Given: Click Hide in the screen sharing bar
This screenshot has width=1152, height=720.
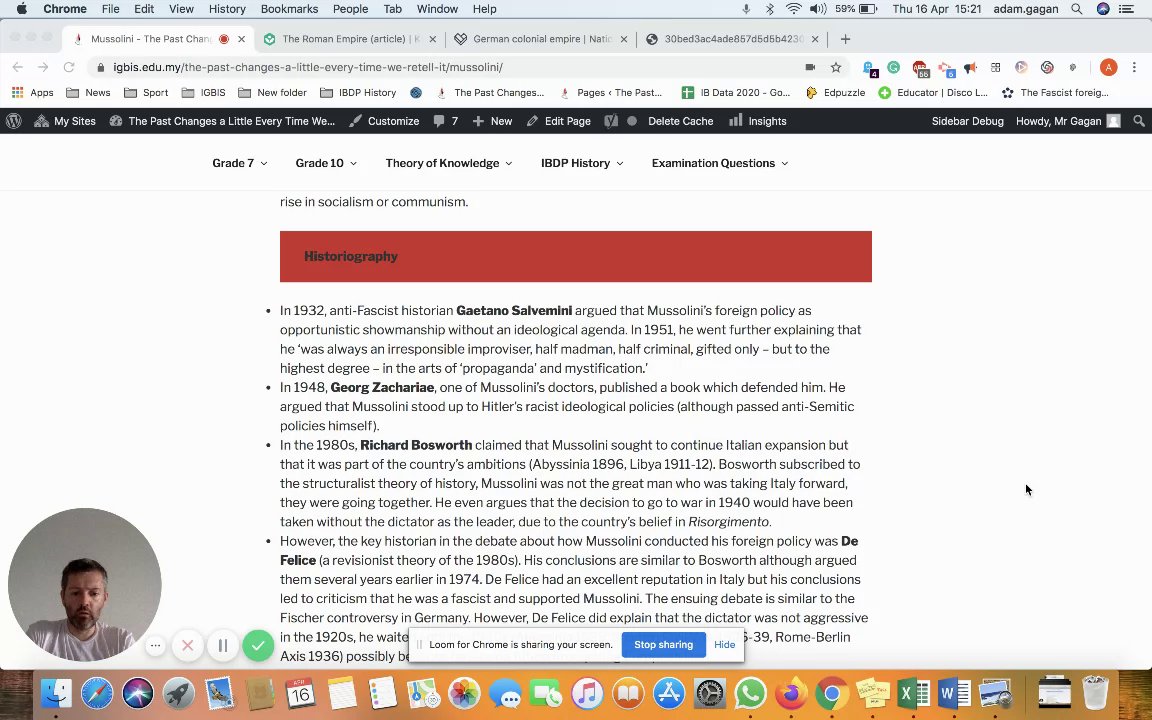Looking at the screenshot, I should [x=724, y=644].
